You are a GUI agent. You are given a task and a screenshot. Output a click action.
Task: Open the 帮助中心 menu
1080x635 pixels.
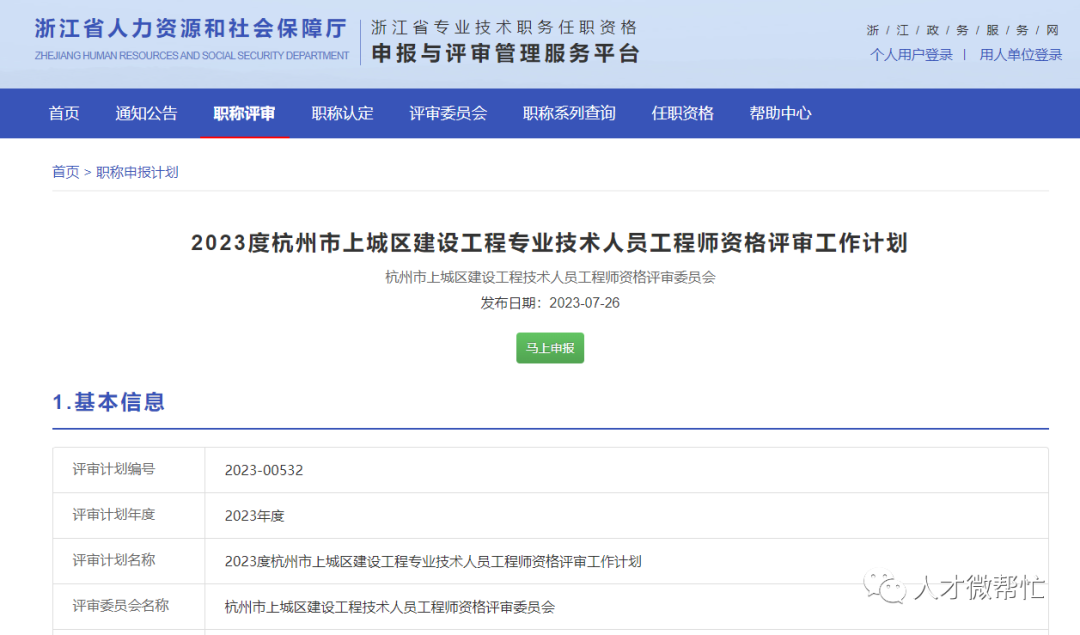pyautogui.click(x=780, y=113)
